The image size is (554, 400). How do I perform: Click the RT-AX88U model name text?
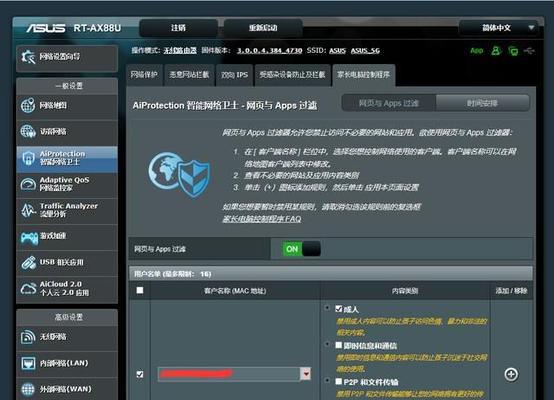point(97,28)
